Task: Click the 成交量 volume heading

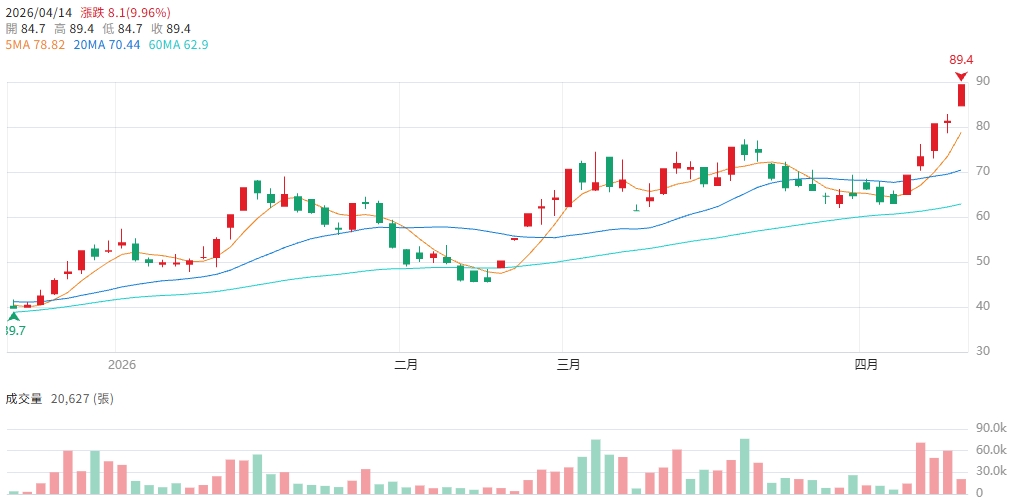Action: 24,398
